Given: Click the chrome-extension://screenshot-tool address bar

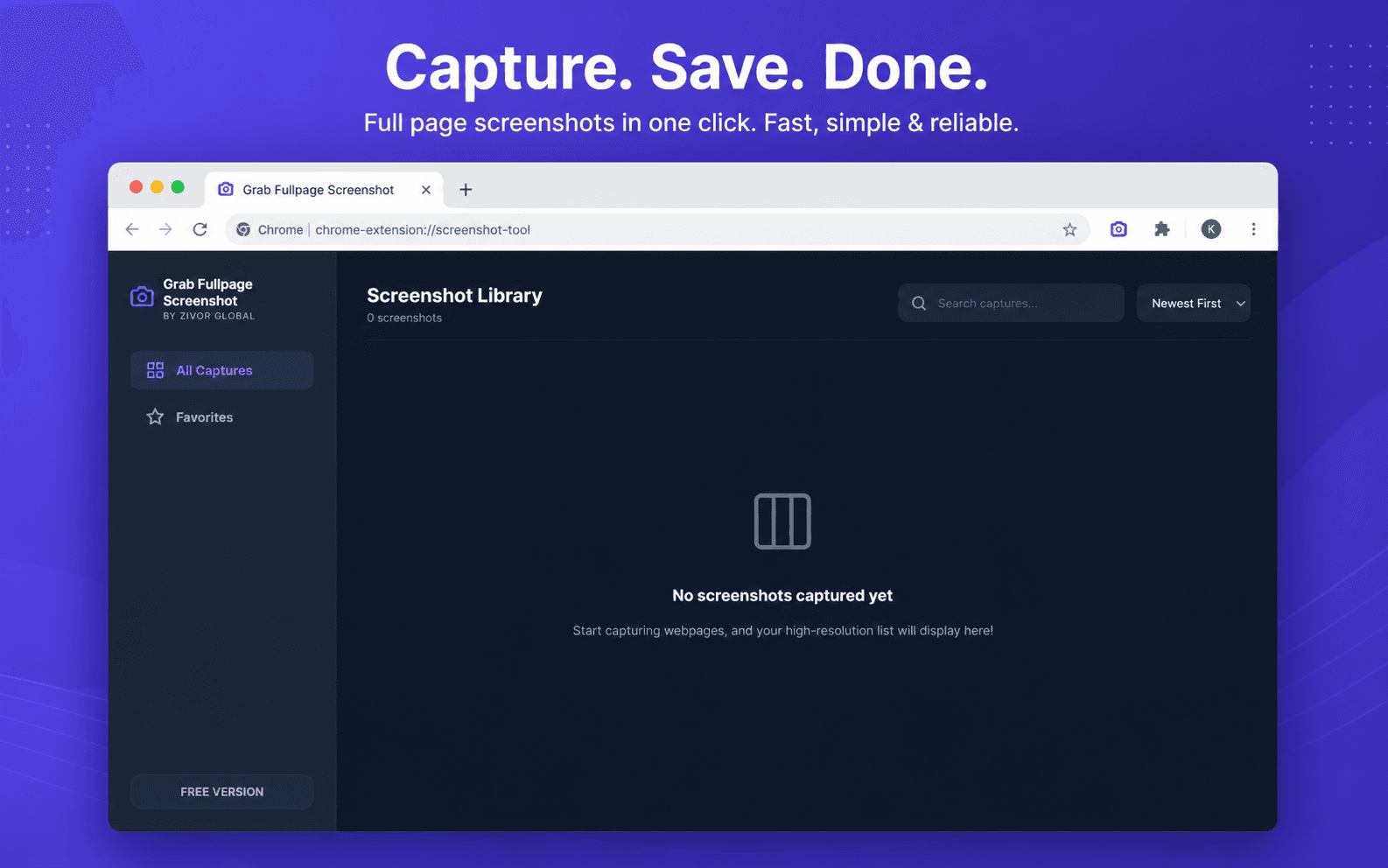Looking at the screenshot, I should (657, 229).
